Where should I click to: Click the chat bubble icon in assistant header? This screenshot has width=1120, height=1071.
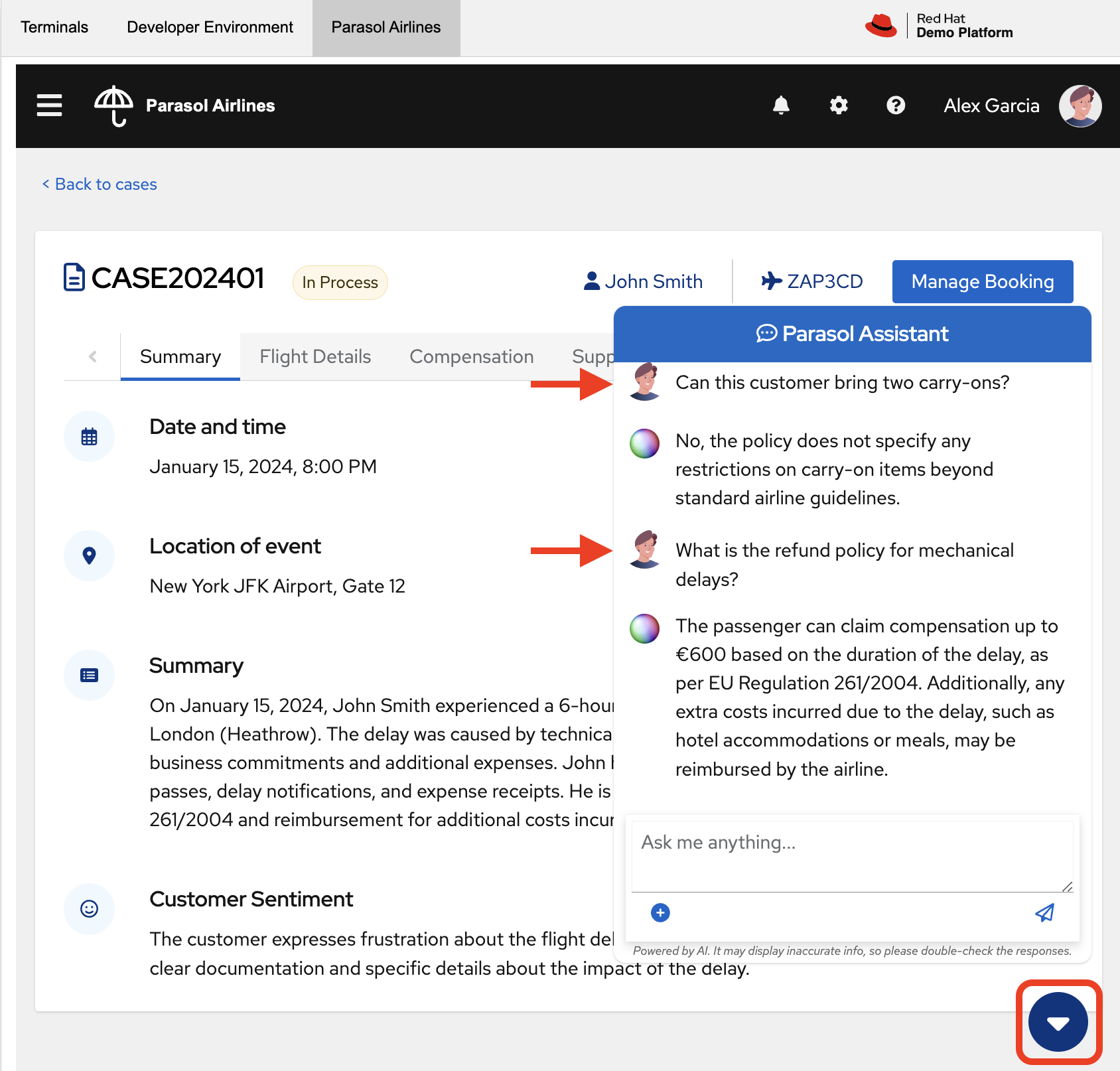tap(766, 334)
